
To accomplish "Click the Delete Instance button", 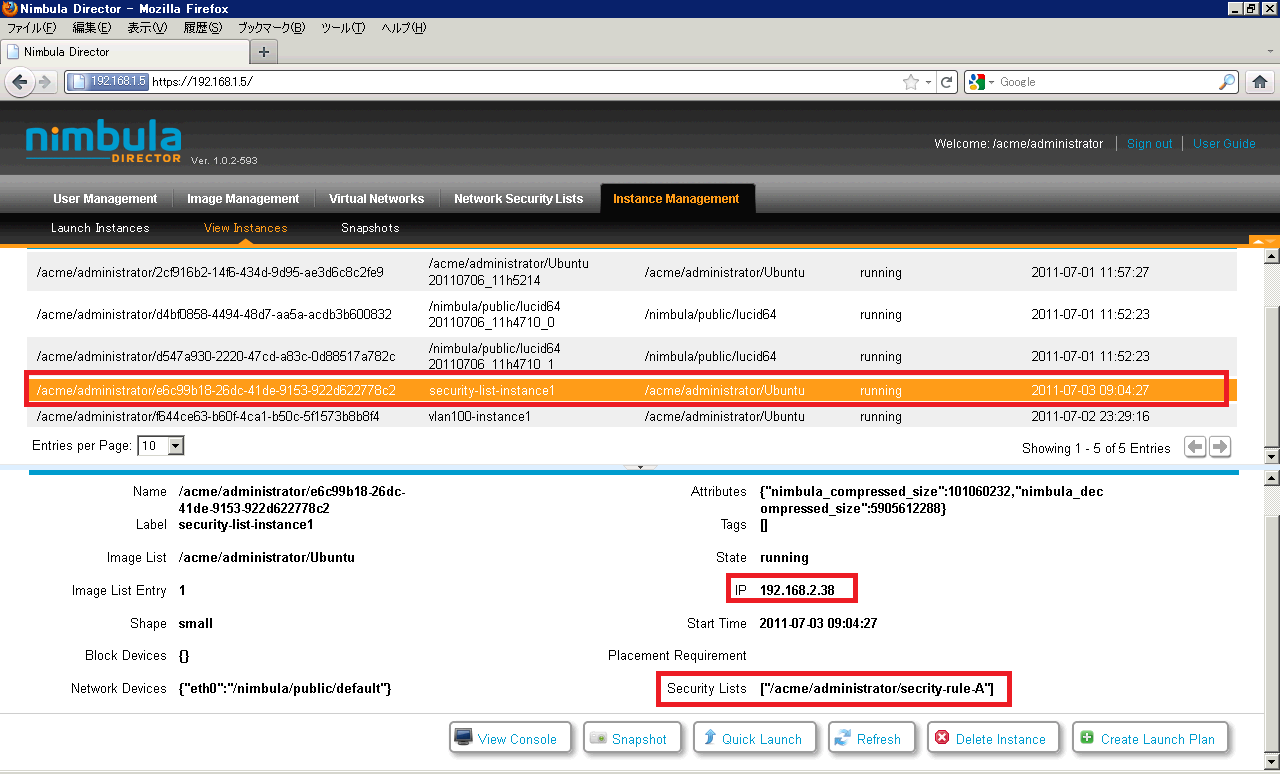I will coord(990,739).
